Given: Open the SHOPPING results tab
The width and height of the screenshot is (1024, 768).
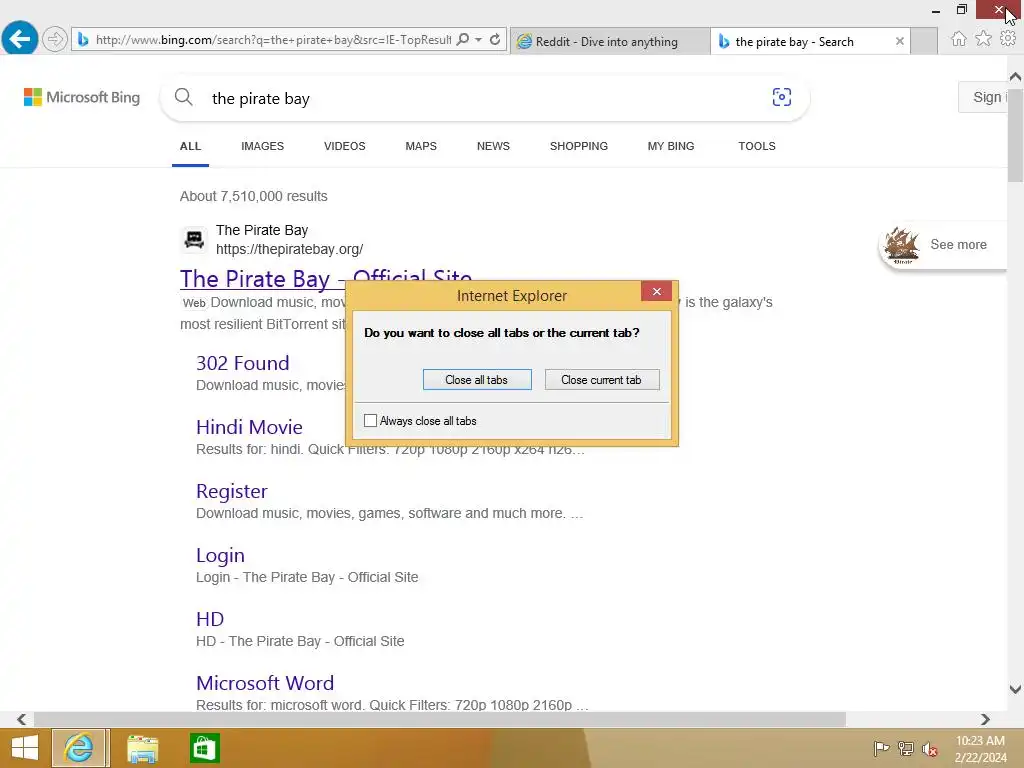Looking at the screenshot, I should pyautogui.click(x=579, y=146).
